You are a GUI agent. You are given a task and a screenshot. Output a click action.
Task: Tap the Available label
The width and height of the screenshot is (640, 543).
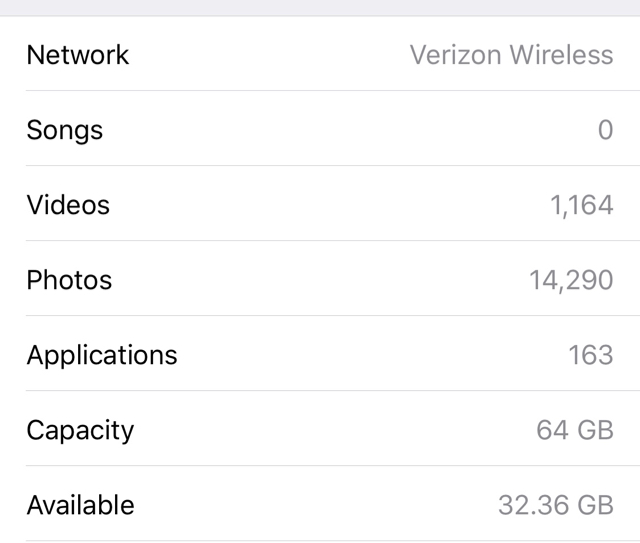pyautogui.click(x=80, y=505)
